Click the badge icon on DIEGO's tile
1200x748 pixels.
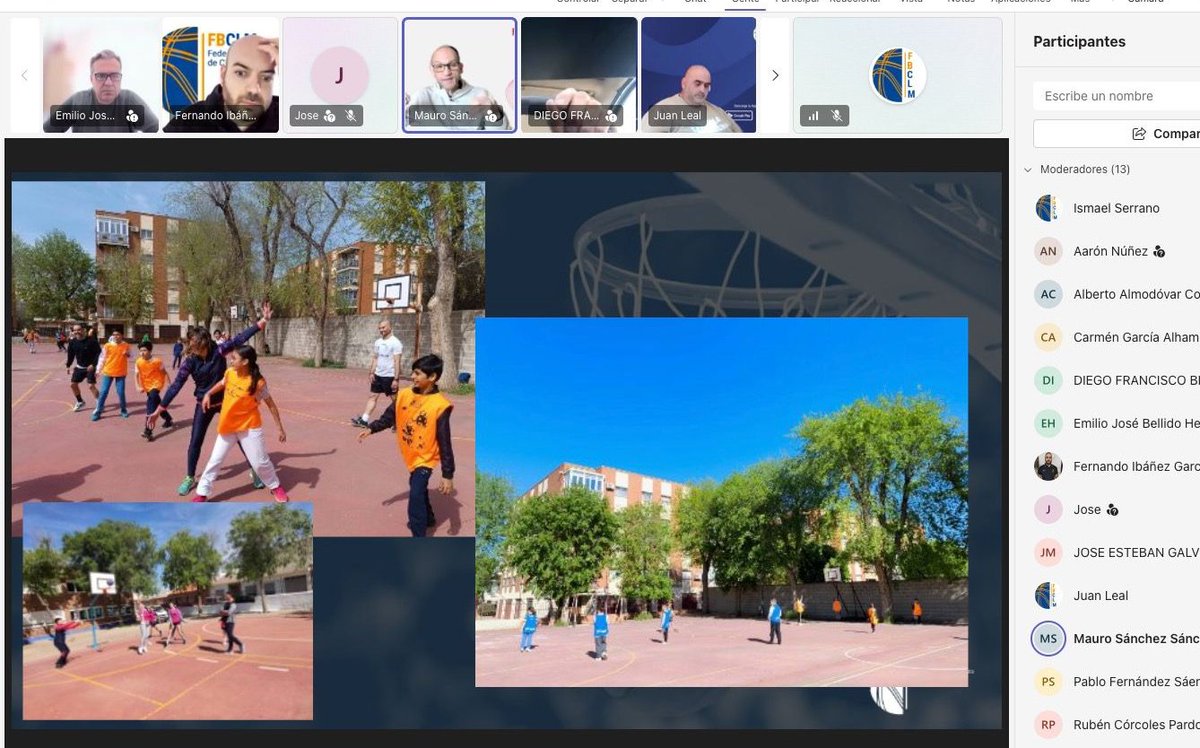pos(611,116)
